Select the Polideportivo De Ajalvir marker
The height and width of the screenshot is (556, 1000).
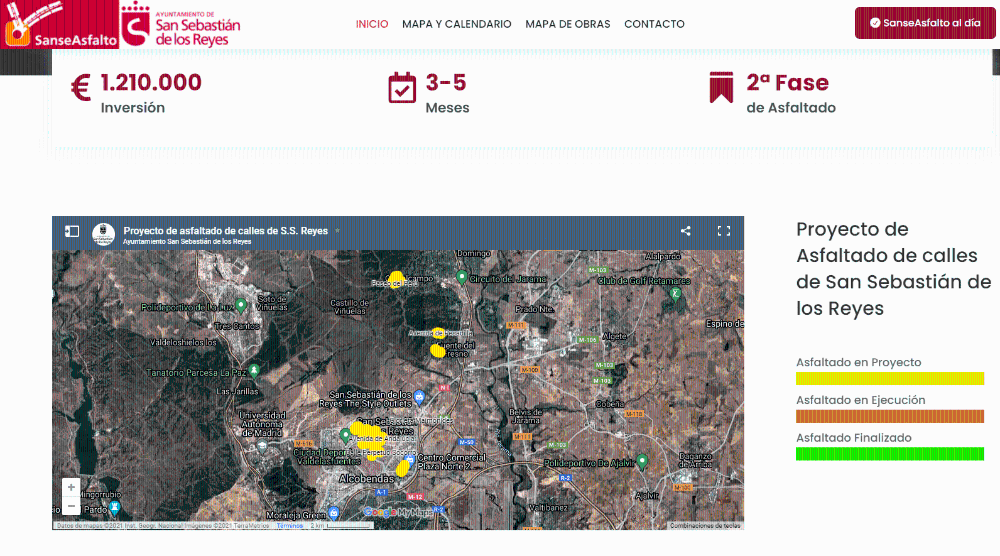[643, 461]
